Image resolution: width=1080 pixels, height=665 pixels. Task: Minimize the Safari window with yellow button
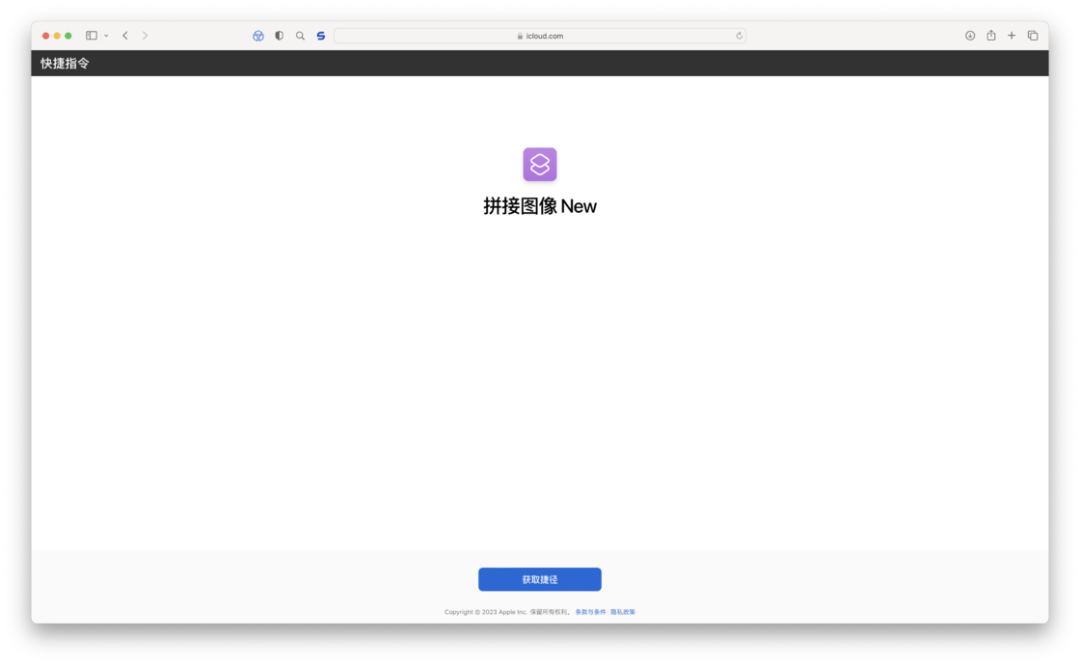pos(57,36)
